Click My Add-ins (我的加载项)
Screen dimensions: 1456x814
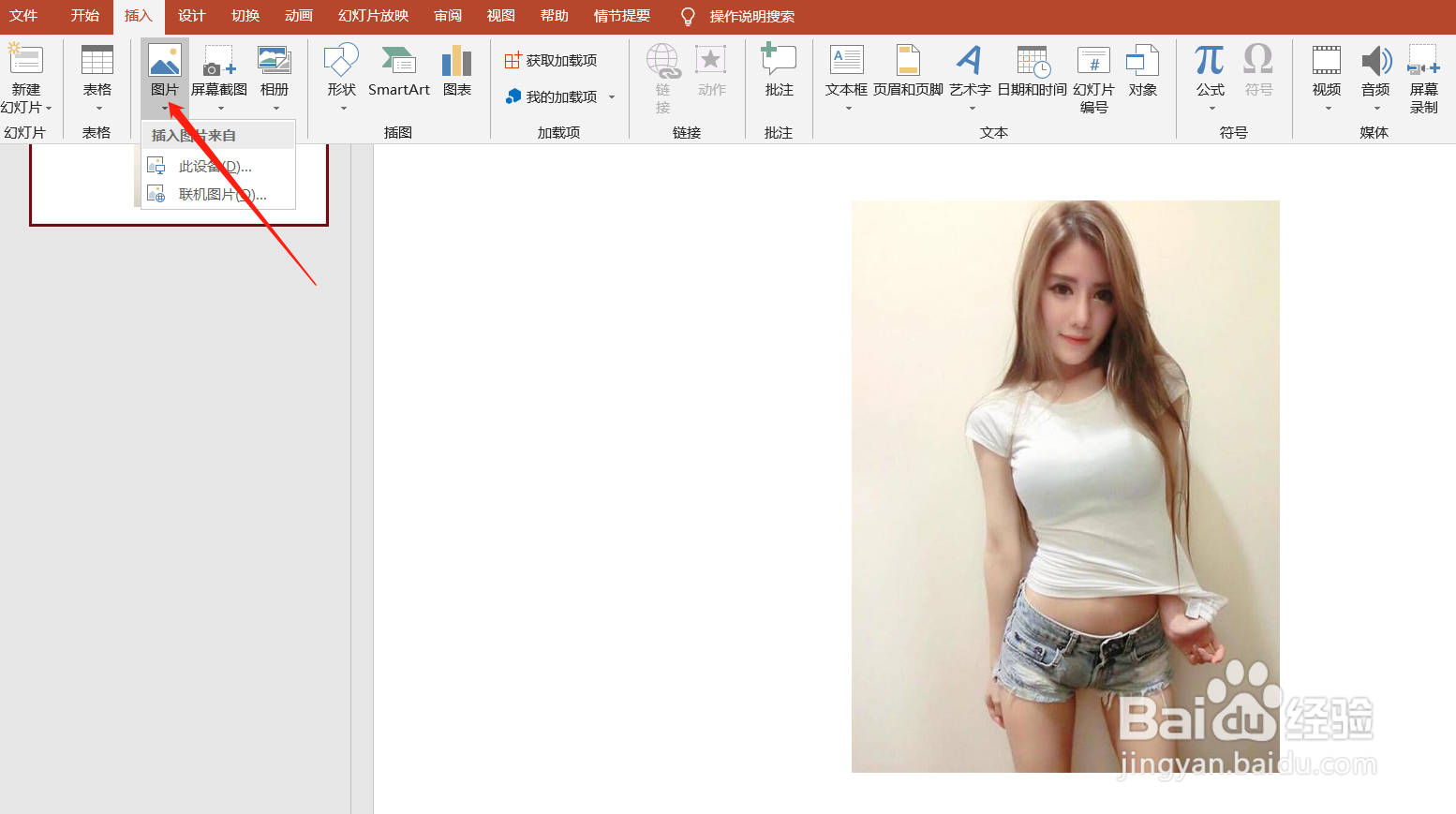click(551, 96)
